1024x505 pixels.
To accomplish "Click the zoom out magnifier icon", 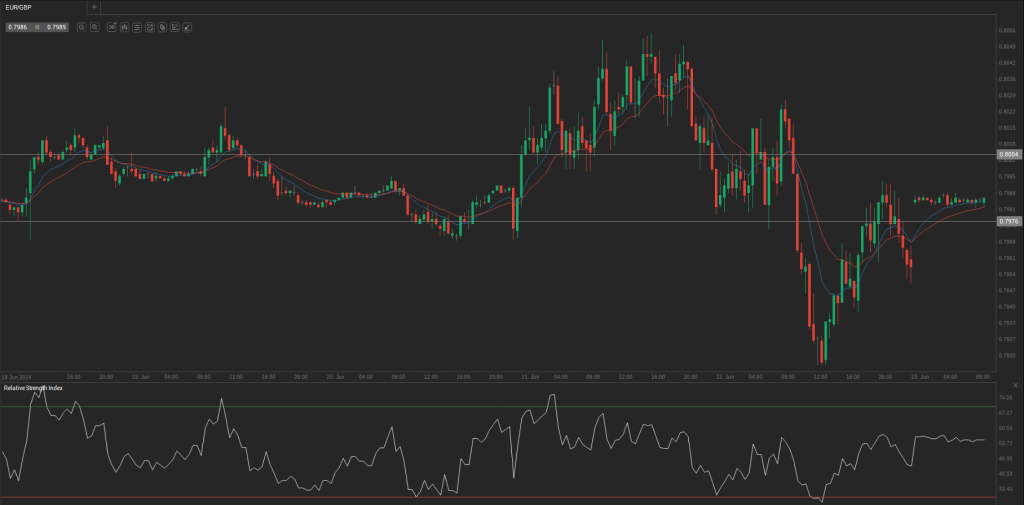I will tap(82, 27).
